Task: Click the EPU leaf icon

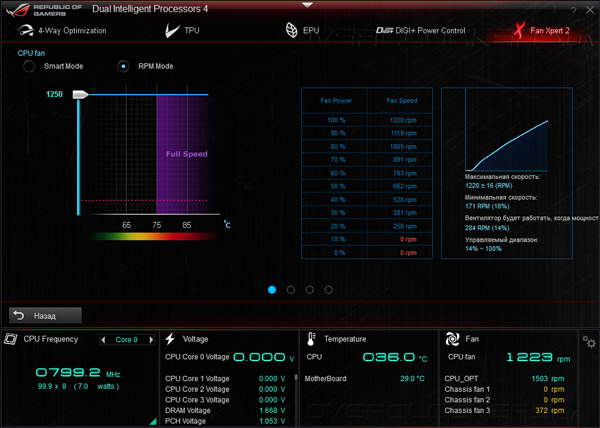Action: pyautogui.click(x=292, y=30)
